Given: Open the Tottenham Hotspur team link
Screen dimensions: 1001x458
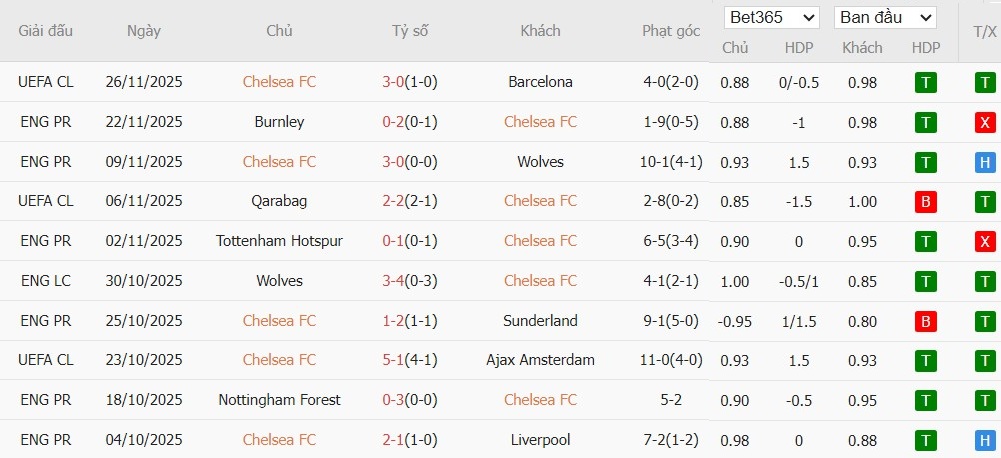Looking at the screenshot, I should (279, 241).
